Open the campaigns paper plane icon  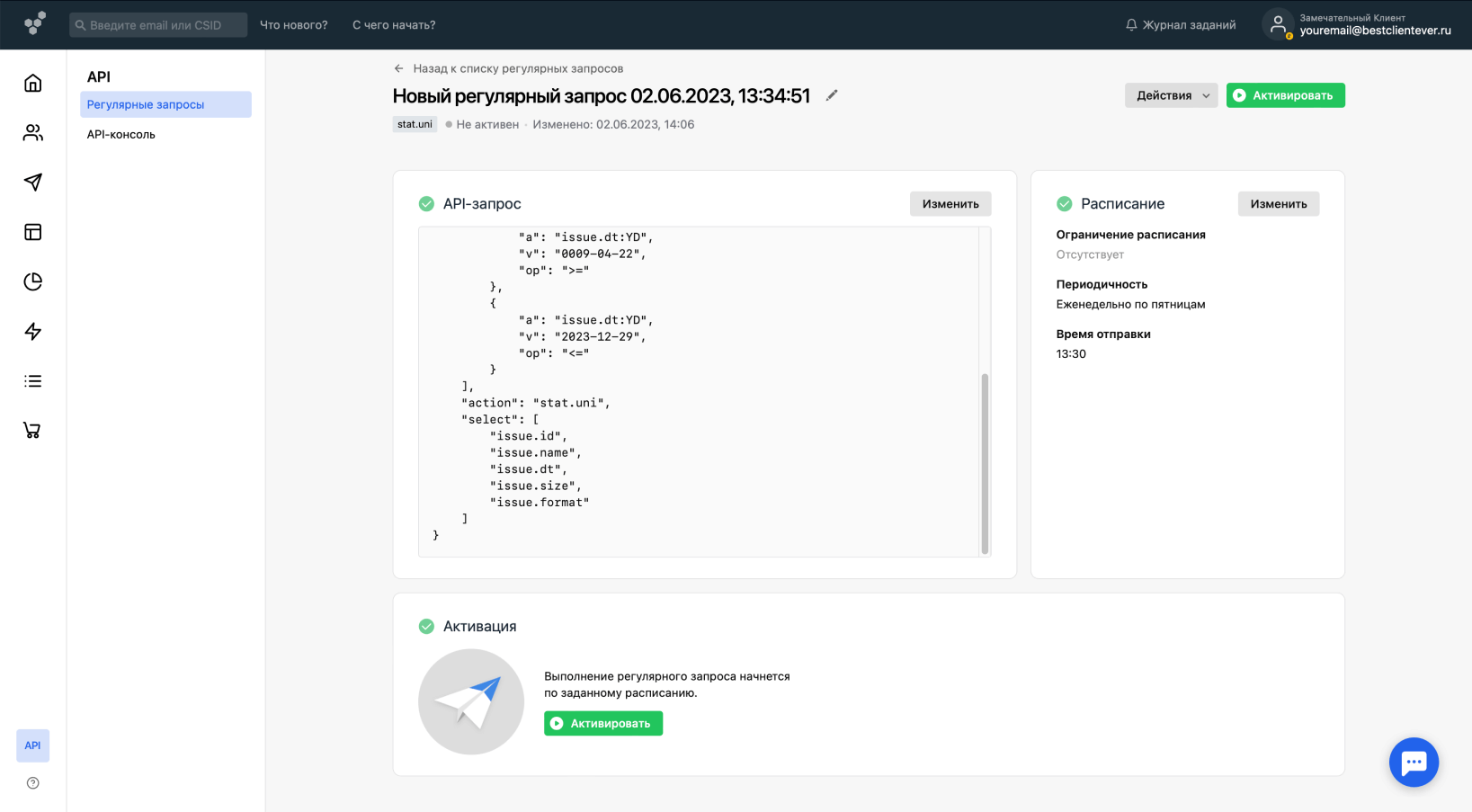32,182
